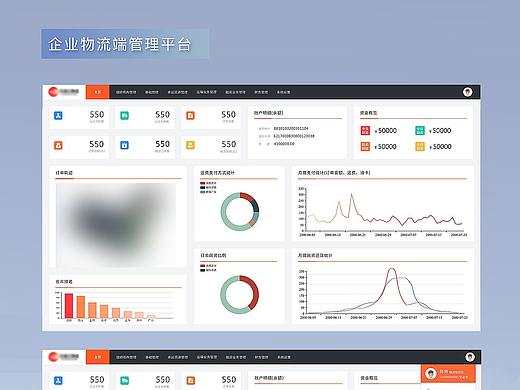Viewport: 520px width, 390px height.
Task: Click the orange icon stat card in lower dashboard
Action: point(210,381)
